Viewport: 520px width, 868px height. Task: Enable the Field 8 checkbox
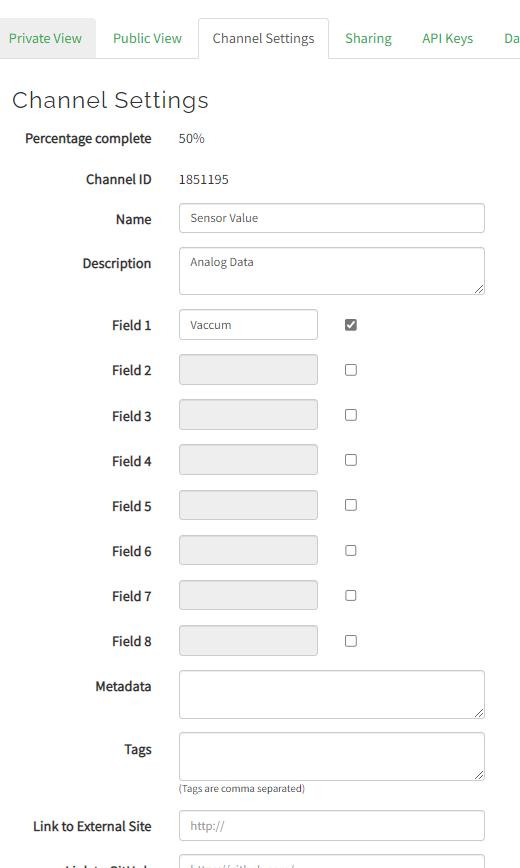351,640
